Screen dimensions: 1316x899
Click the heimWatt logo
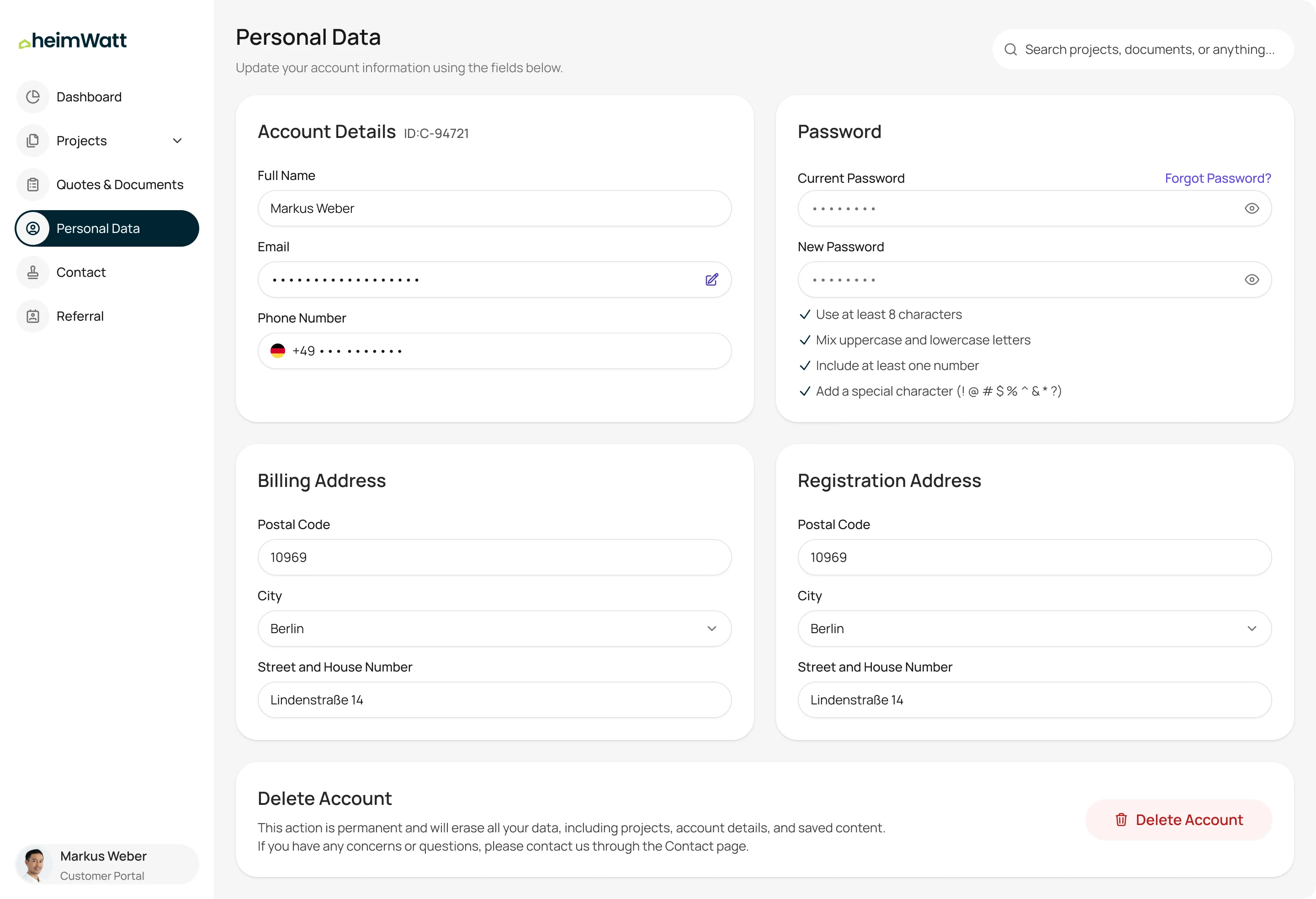(x=73, y=40)
